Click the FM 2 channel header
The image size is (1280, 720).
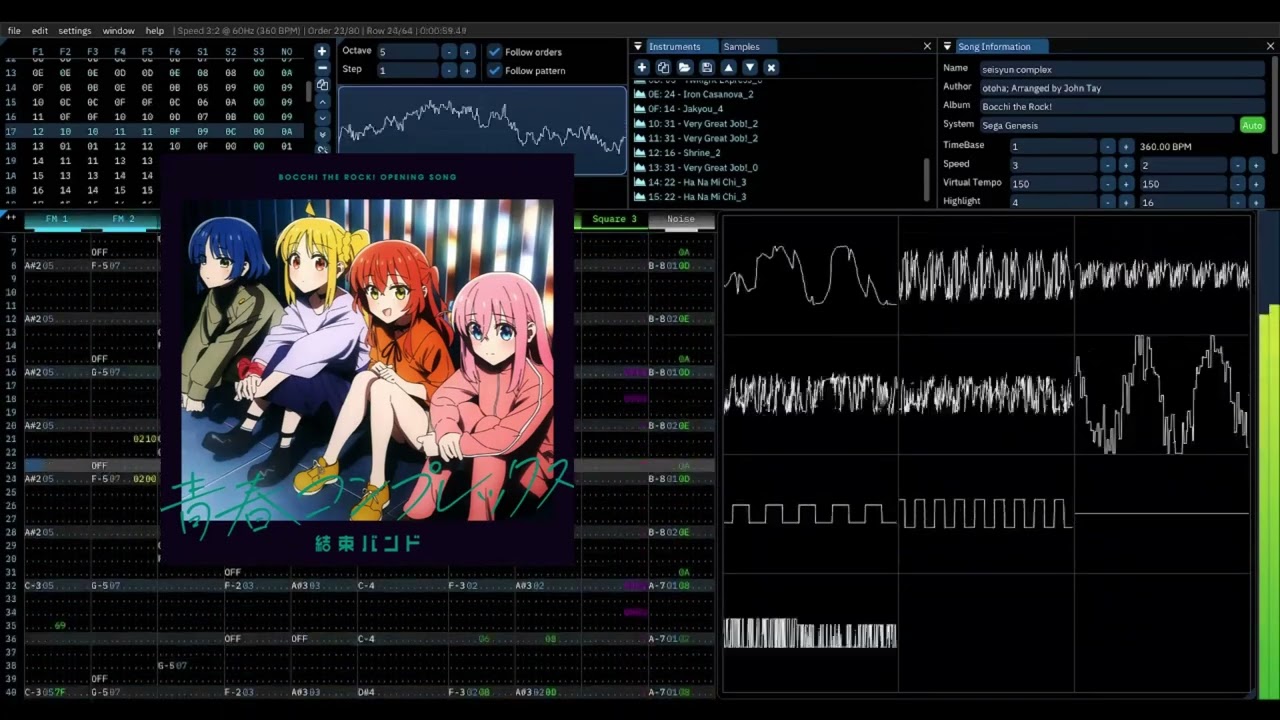tap(123, 219)
